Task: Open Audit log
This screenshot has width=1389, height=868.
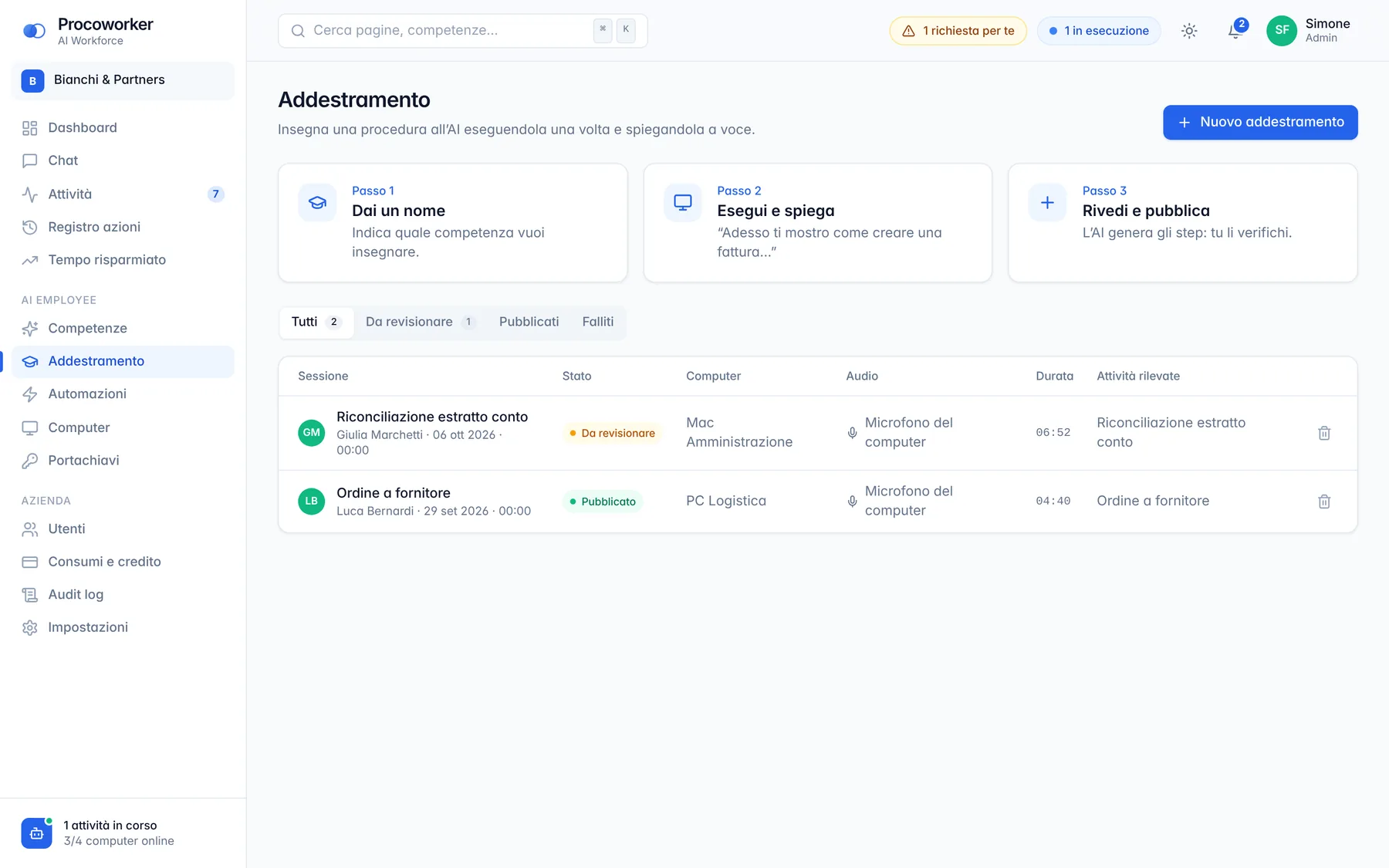Action: pos(123,595)
